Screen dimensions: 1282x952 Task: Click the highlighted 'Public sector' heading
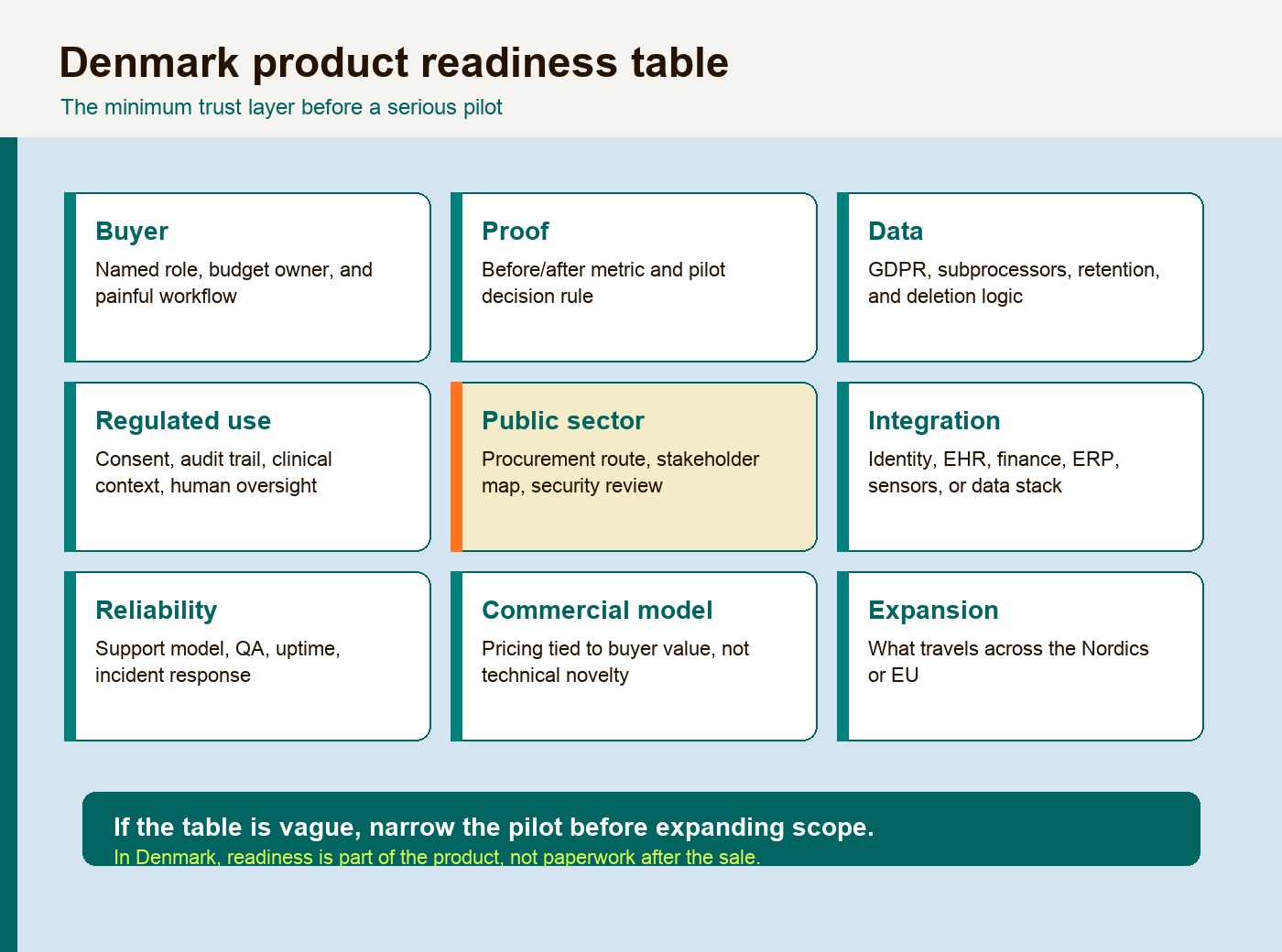(x=563, y=420)
